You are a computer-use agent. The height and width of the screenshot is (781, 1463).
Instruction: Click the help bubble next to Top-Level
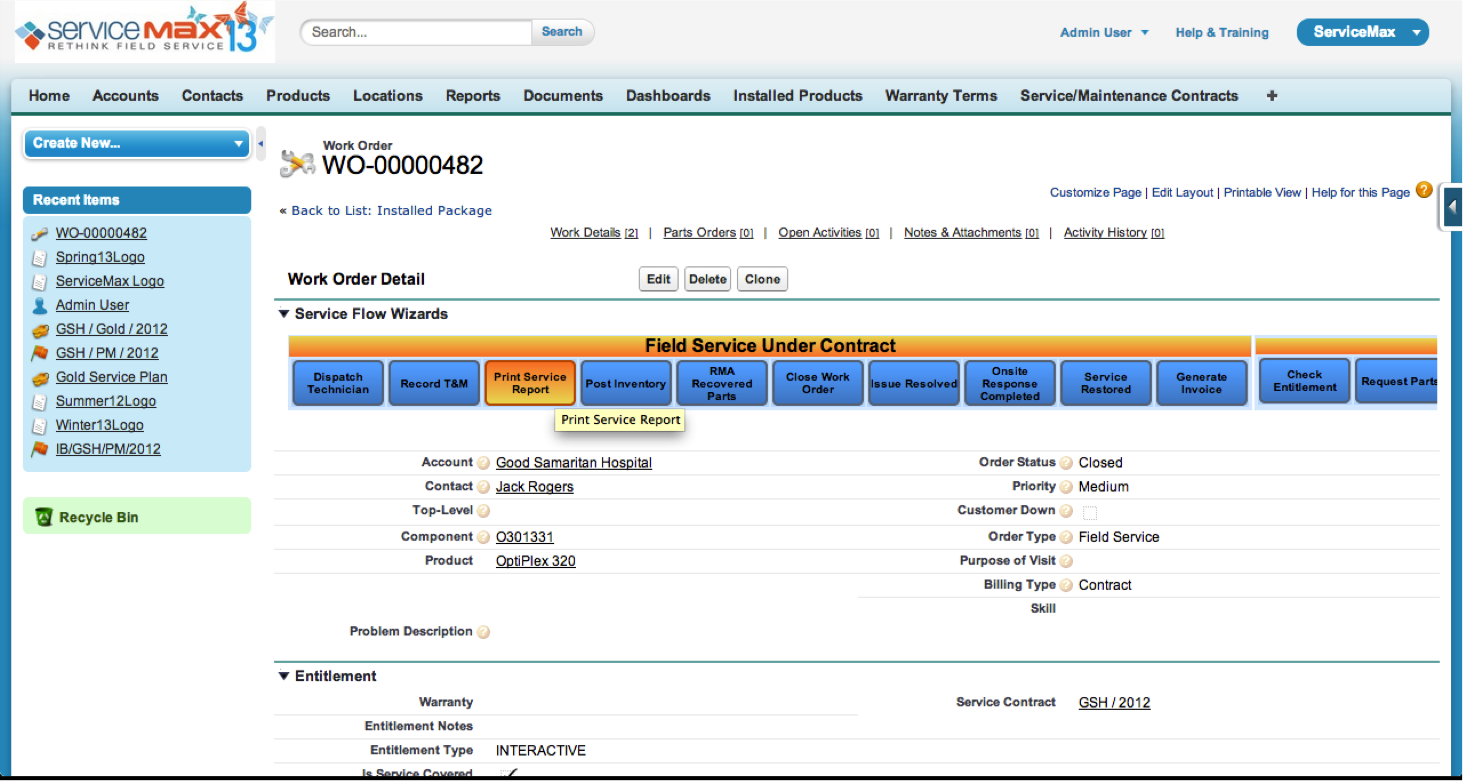point(484,511)
